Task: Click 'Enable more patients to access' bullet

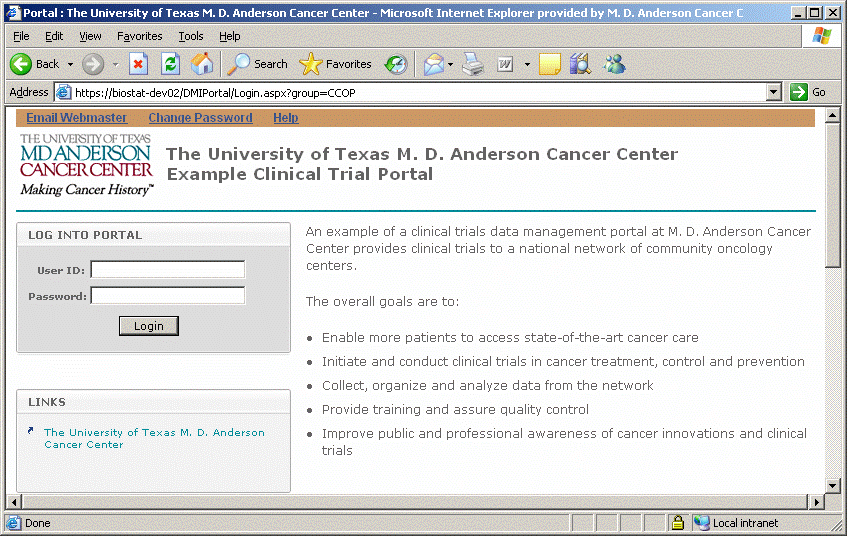Action: tap(510, 338)
